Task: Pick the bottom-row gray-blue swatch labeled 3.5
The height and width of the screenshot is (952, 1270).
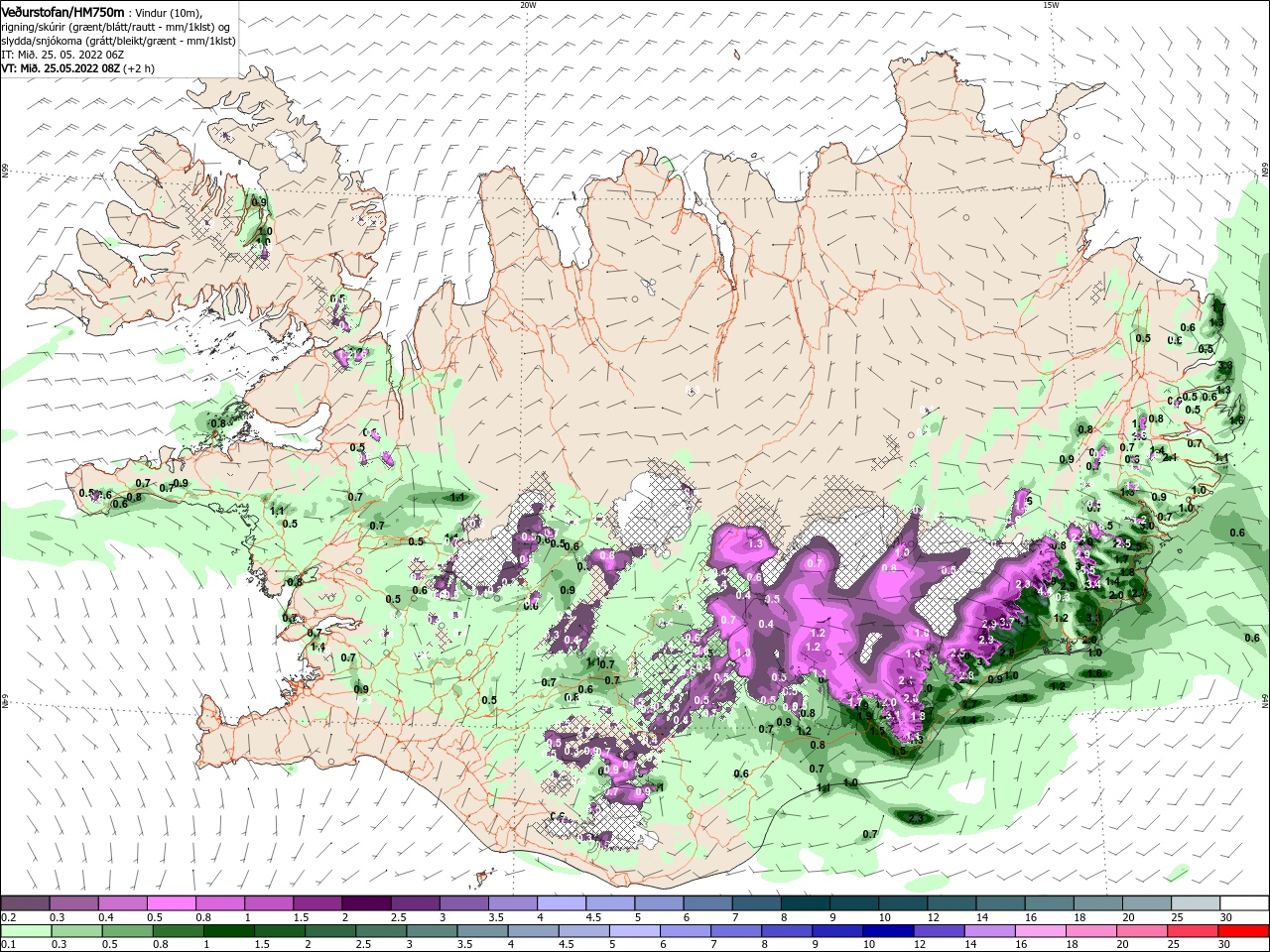Action: pos(482,931)
